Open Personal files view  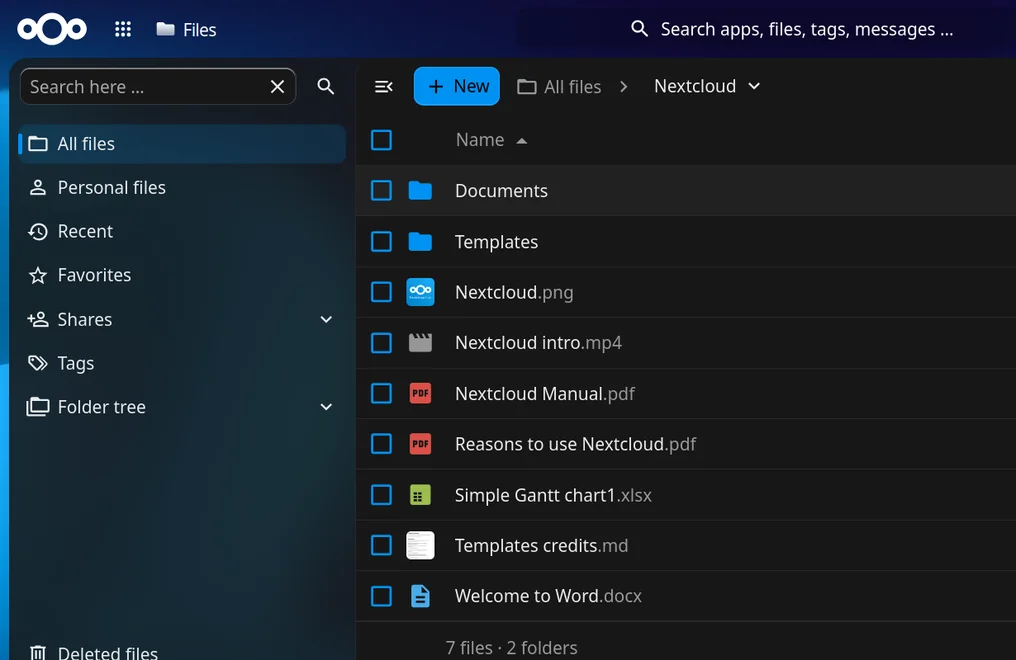[182, 188]
